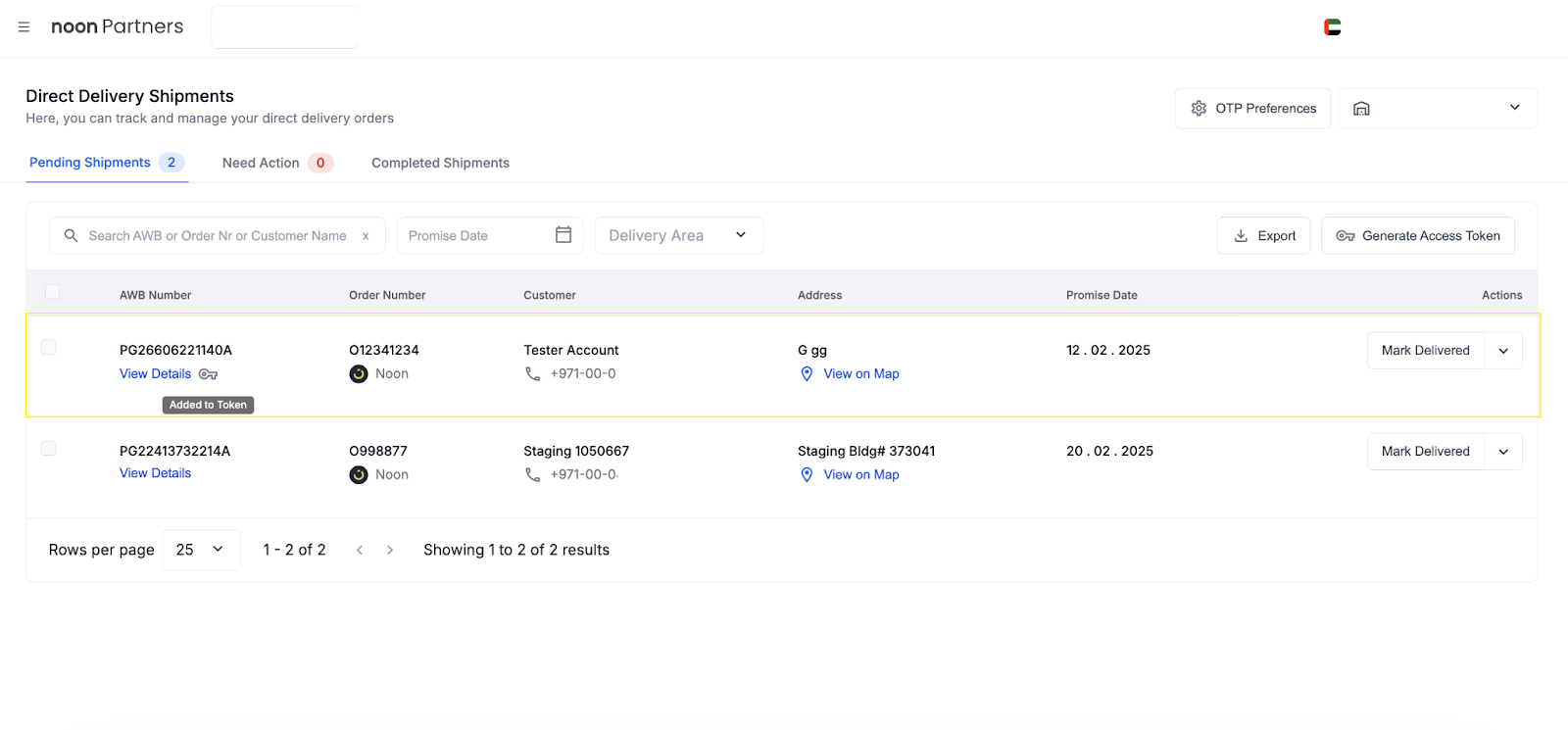
Task: Click promise date 12 . 02 . 2025
Action: click(x=1108, y=351)
